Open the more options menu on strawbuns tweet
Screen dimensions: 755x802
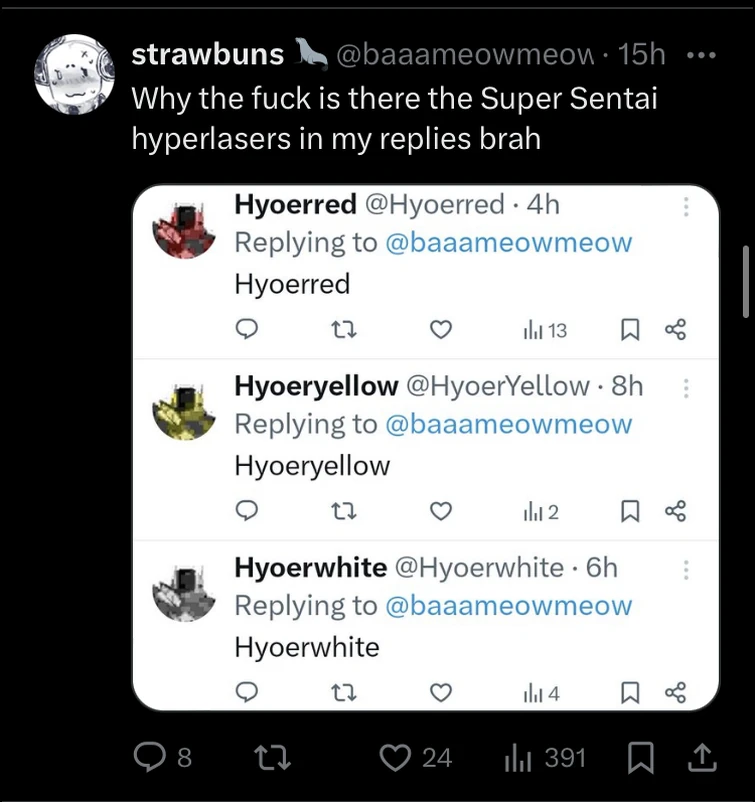[x=702, y=55]
